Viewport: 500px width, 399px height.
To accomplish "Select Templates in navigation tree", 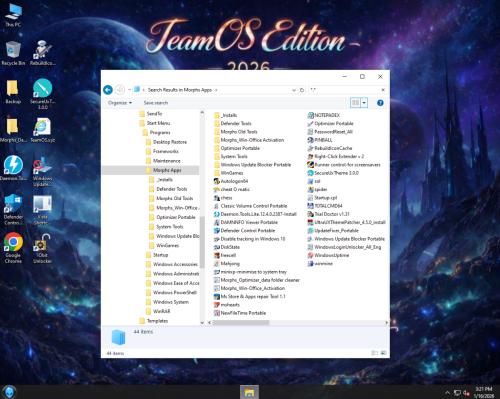I will (x=154, y=321).
